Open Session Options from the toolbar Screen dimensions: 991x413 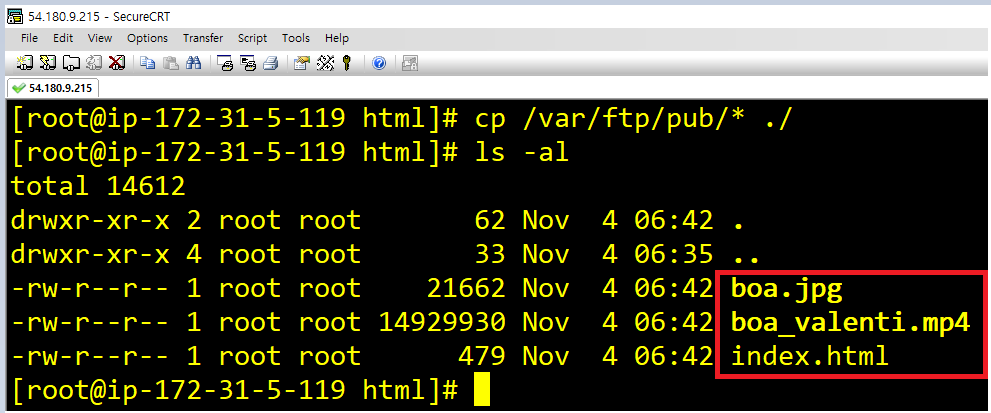point(302,63)
